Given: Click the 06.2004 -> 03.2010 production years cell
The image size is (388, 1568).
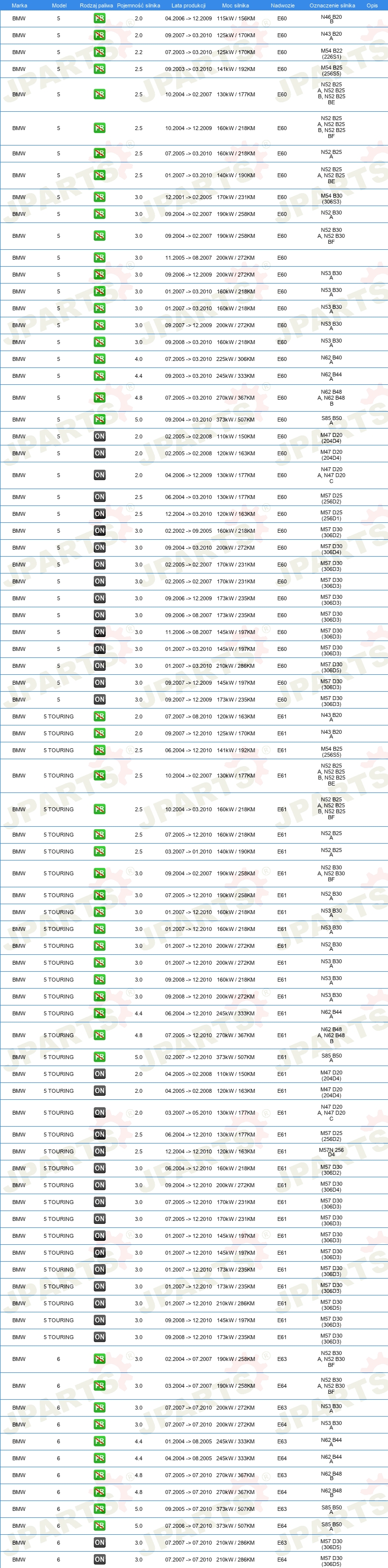Looking at the screenshot, I should pos(189,498).
